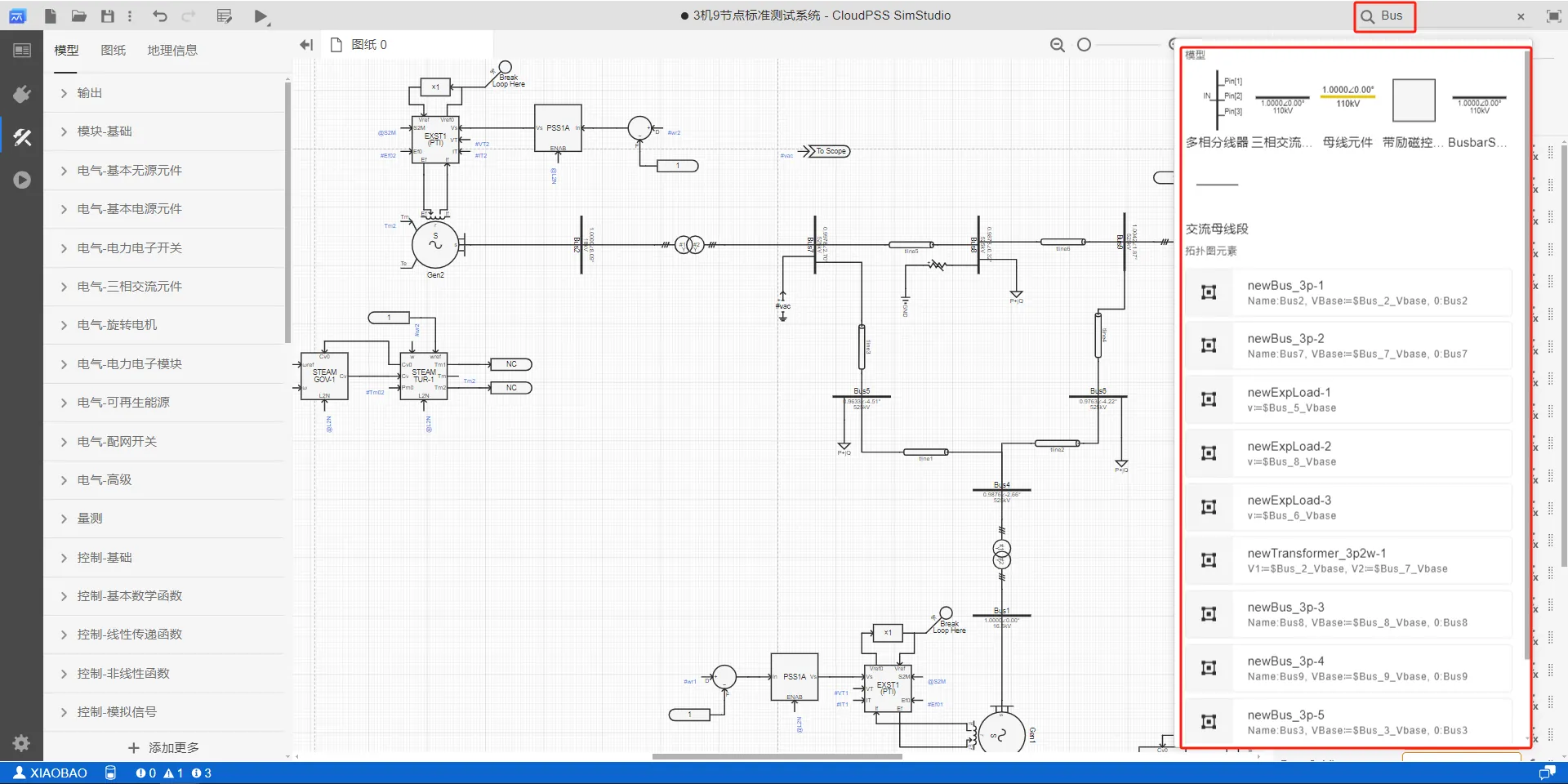
Task: Open a project via the folder icon
Action: tap(79, 16)
